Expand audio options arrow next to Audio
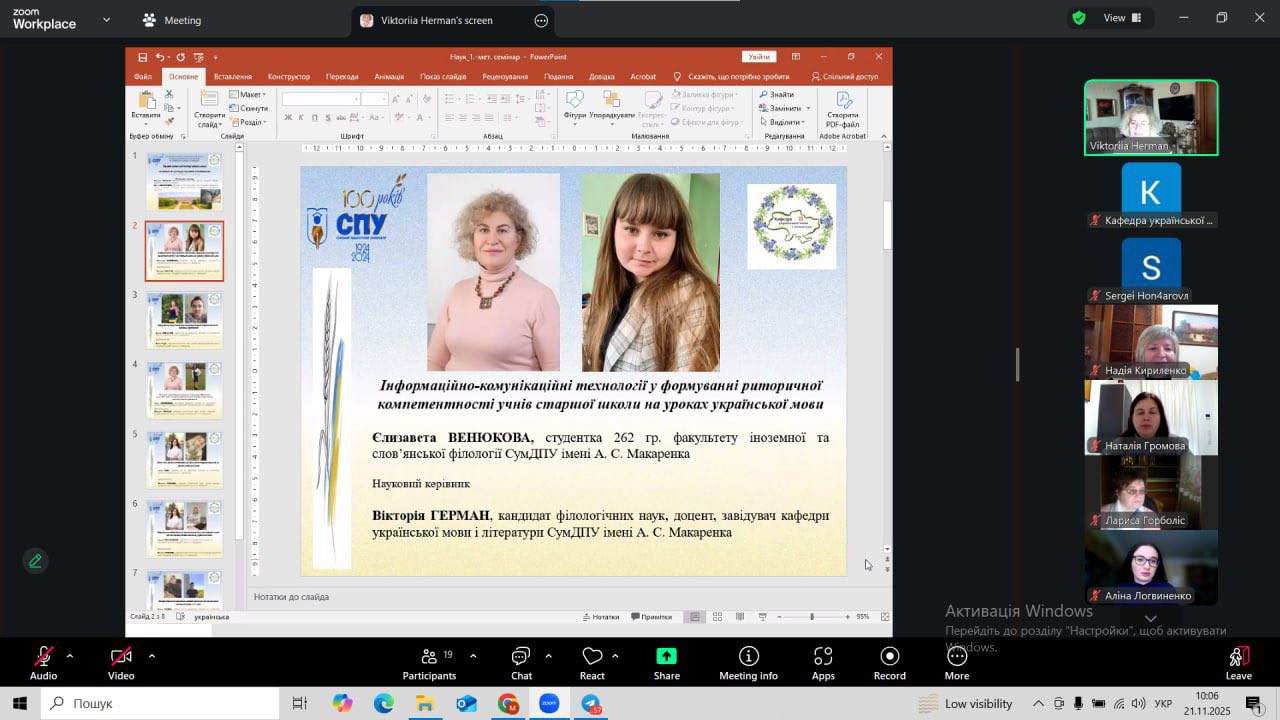Viewport: 1280px width, 720px height. point(70,656)
